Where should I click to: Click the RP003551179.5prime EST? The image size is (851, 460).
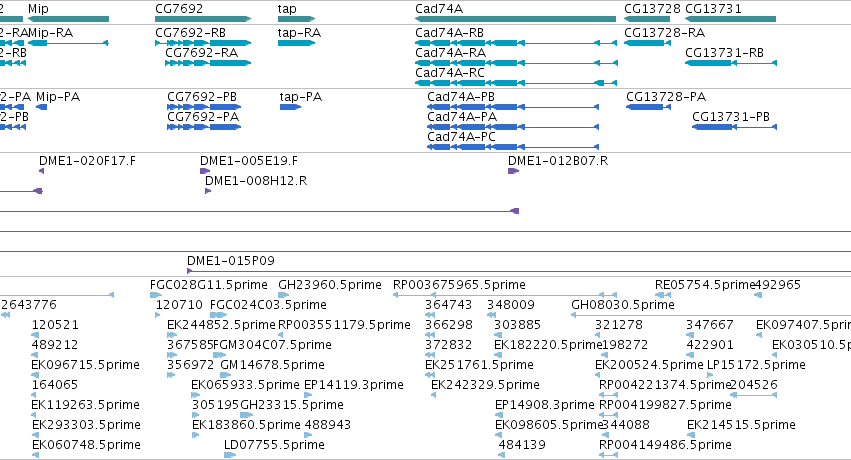click(283, 335)
